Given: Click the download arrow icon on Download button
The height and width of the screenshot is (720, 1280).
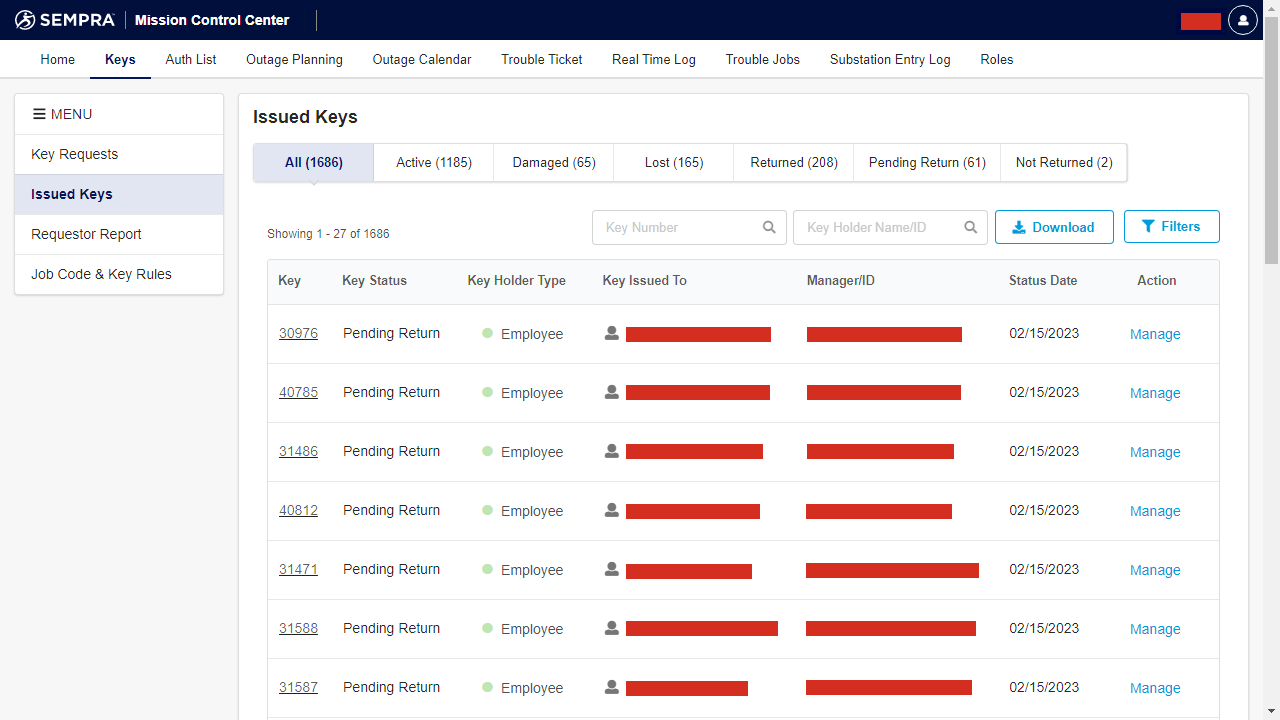Looking at the screenshot, I should 1021,227.
